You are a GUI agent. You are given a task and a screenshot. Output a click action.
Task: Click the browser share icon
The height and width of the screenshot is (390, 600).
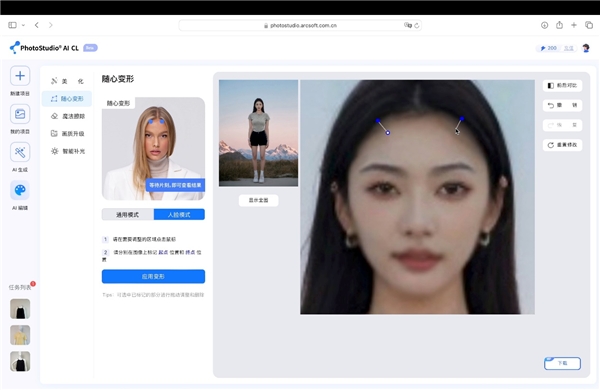559,25
